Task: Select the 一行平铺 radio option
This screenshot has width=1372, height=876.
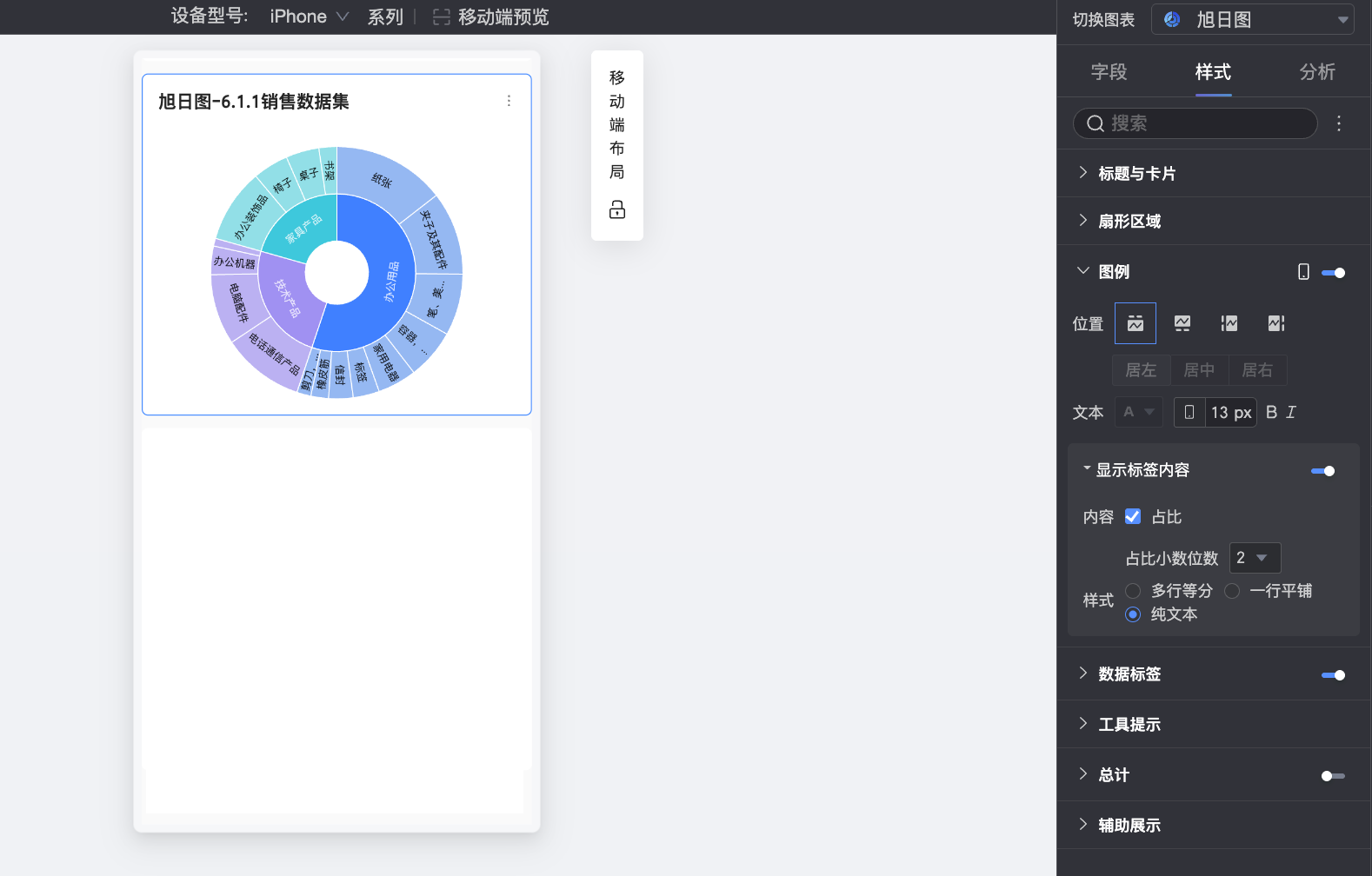Action: 1232,591
